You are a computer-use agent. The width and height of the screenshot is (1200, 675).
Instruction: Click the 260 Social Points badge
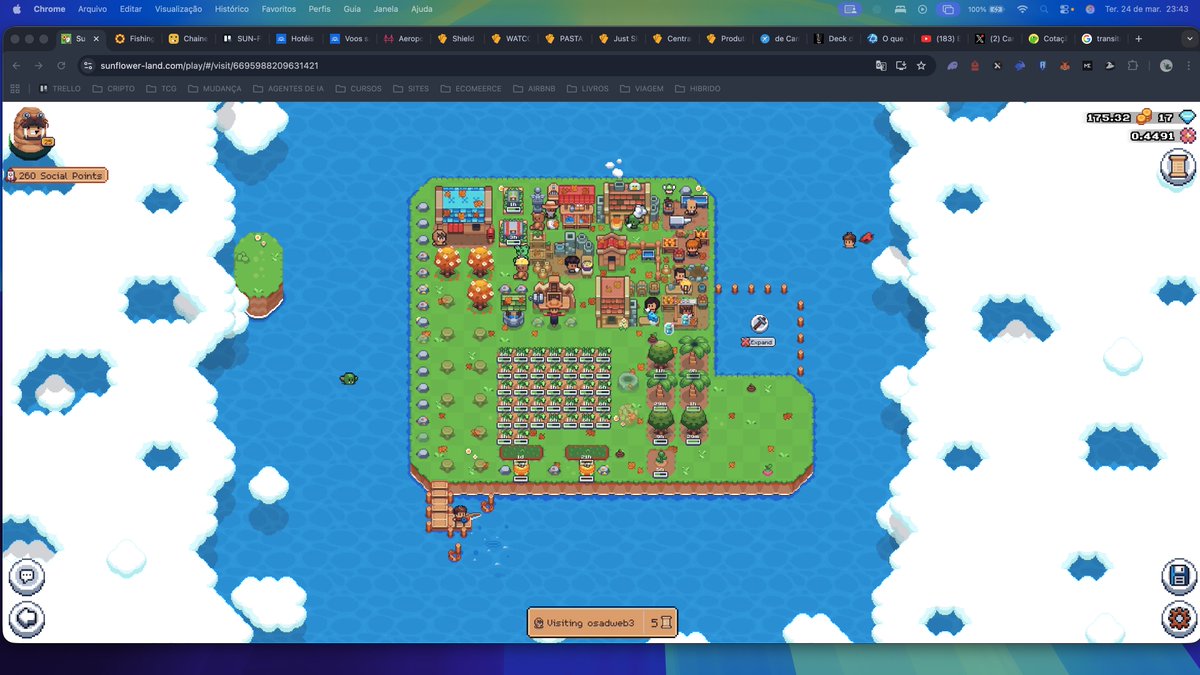point(55,175)
